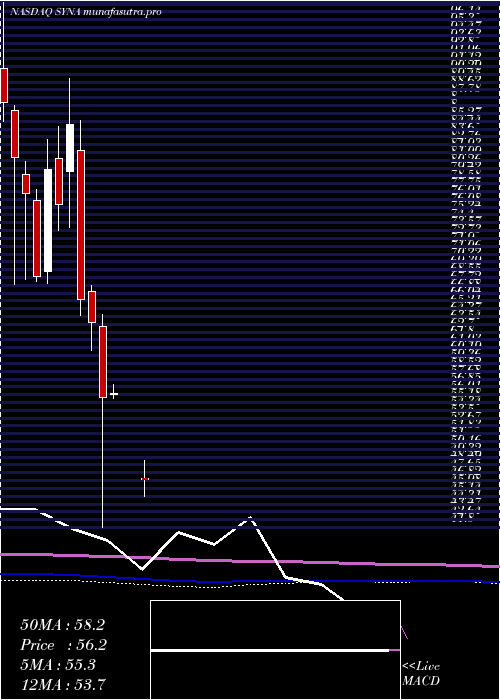Click the Price : 56.2 value
This screenshot has width=500, height=700.
coord(62,645)
